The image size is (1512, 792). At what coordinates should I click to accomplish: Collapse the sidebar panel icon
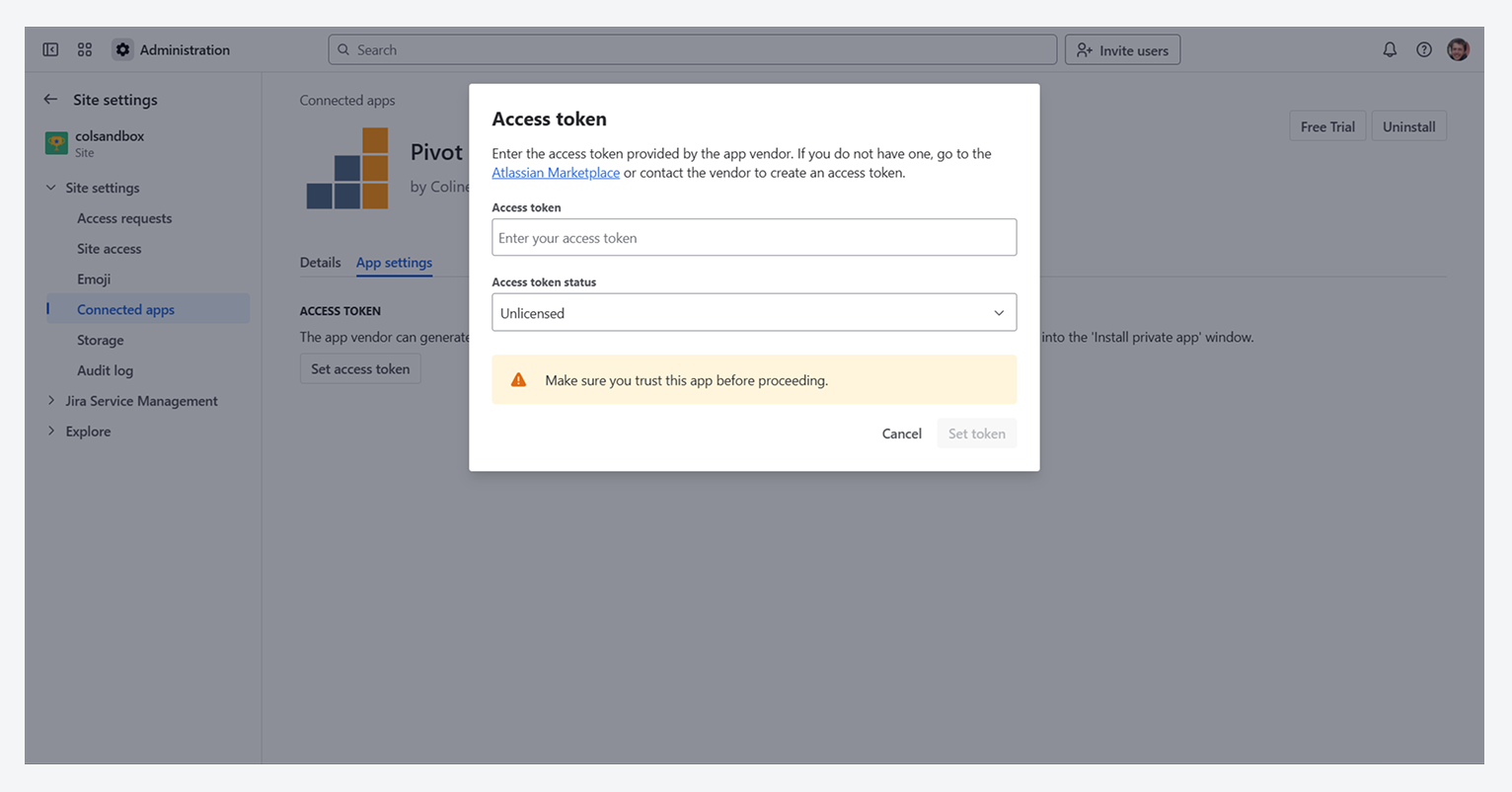click(50, 49)
